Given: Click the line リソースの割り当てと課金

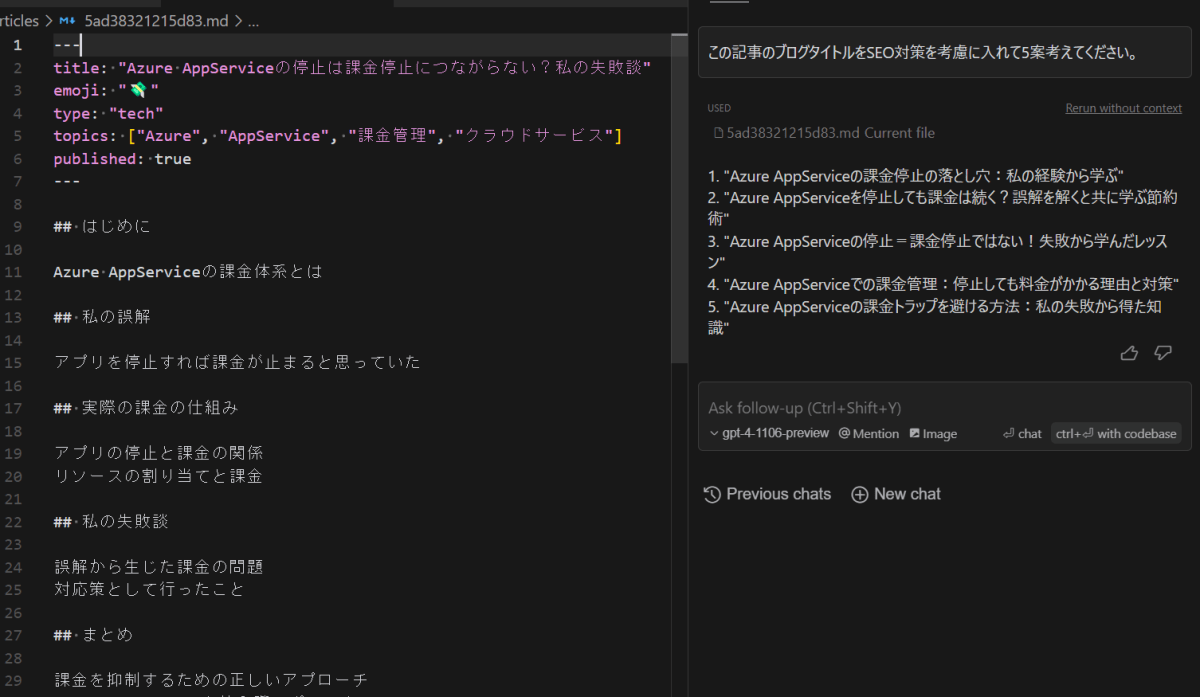Looking at the screenshot, I should (159, 476).
